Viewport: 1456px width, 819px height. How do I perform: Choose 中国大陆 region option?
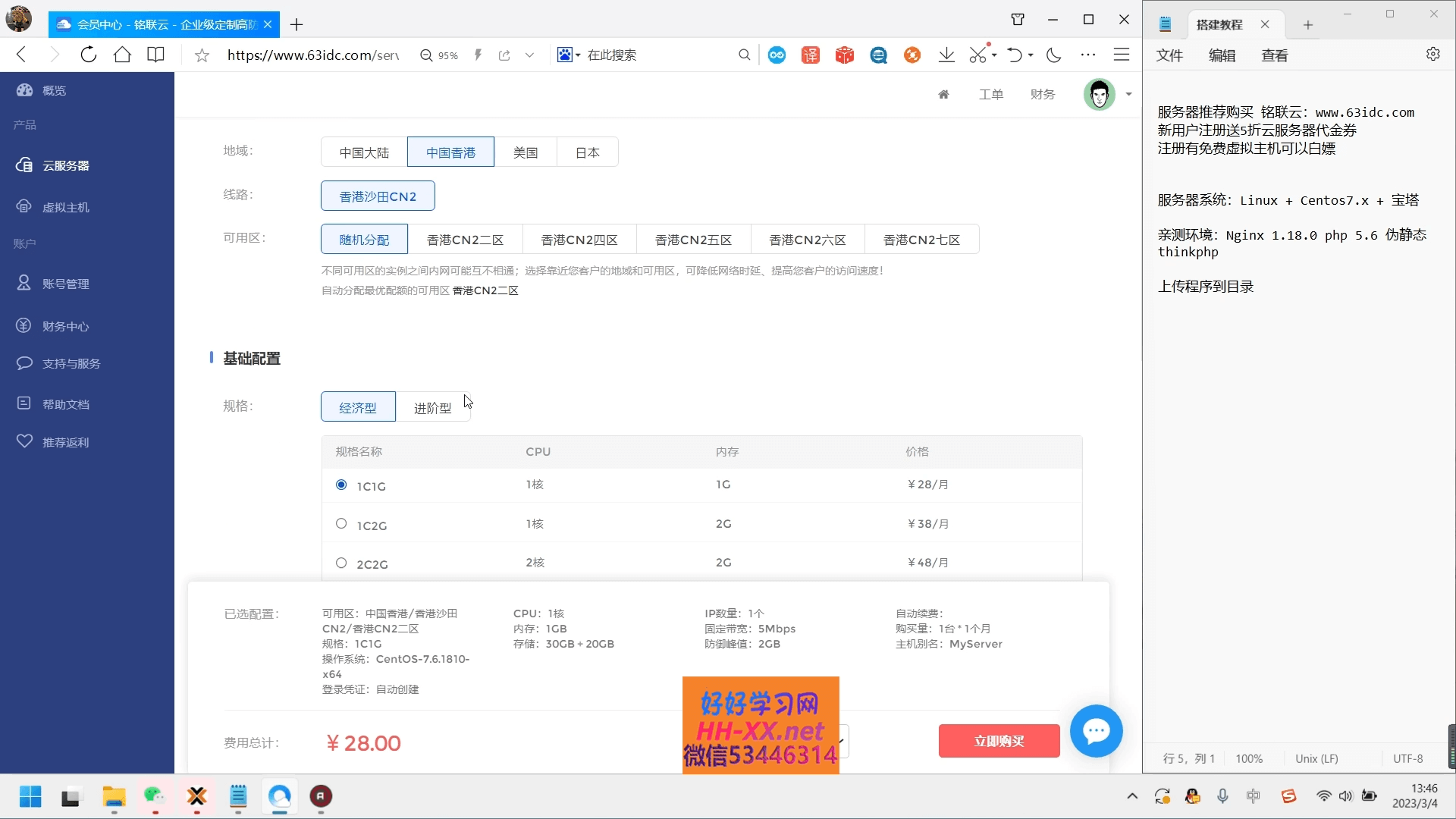tap(364, 152)
